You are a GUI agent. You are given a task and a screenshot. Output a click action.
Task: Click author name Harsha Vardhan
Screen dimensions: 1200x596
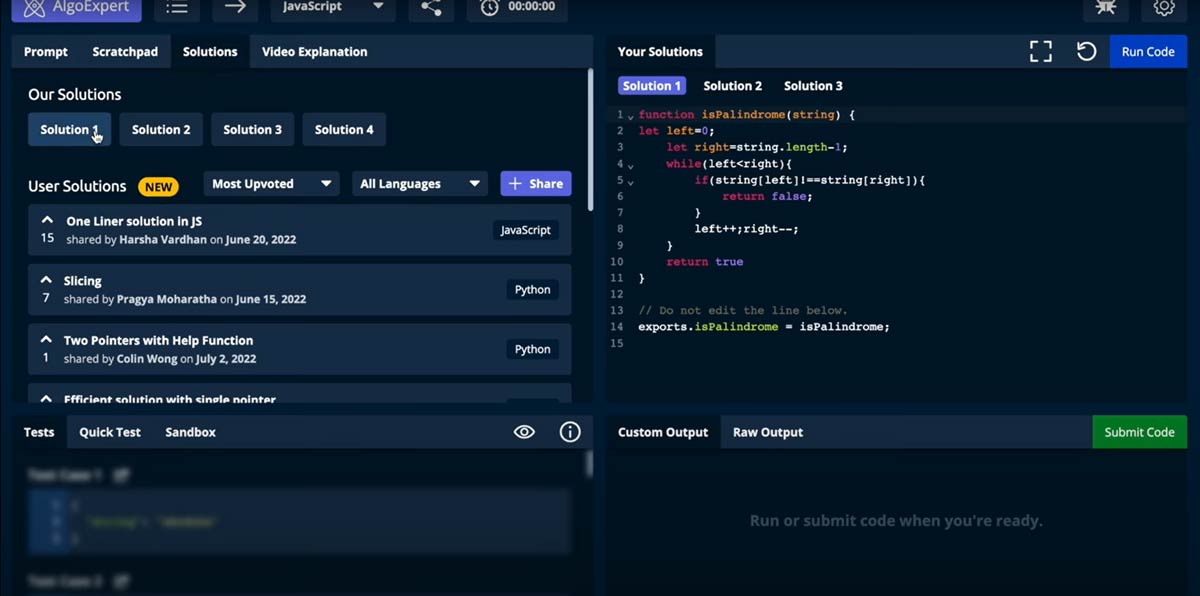163,240
